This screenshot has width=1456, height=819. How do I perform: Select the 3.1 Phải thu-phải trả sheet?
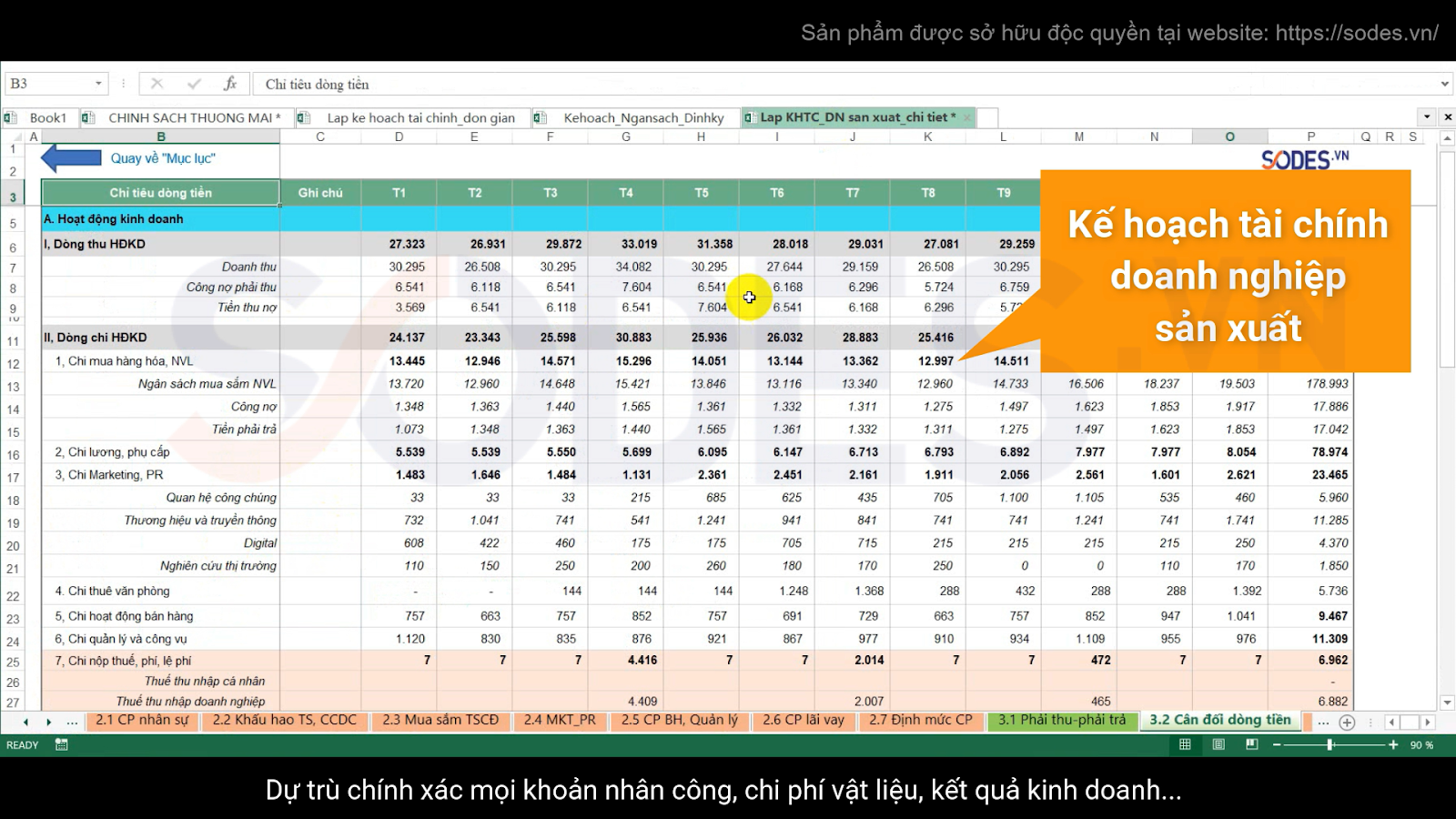coord(1062,720)
